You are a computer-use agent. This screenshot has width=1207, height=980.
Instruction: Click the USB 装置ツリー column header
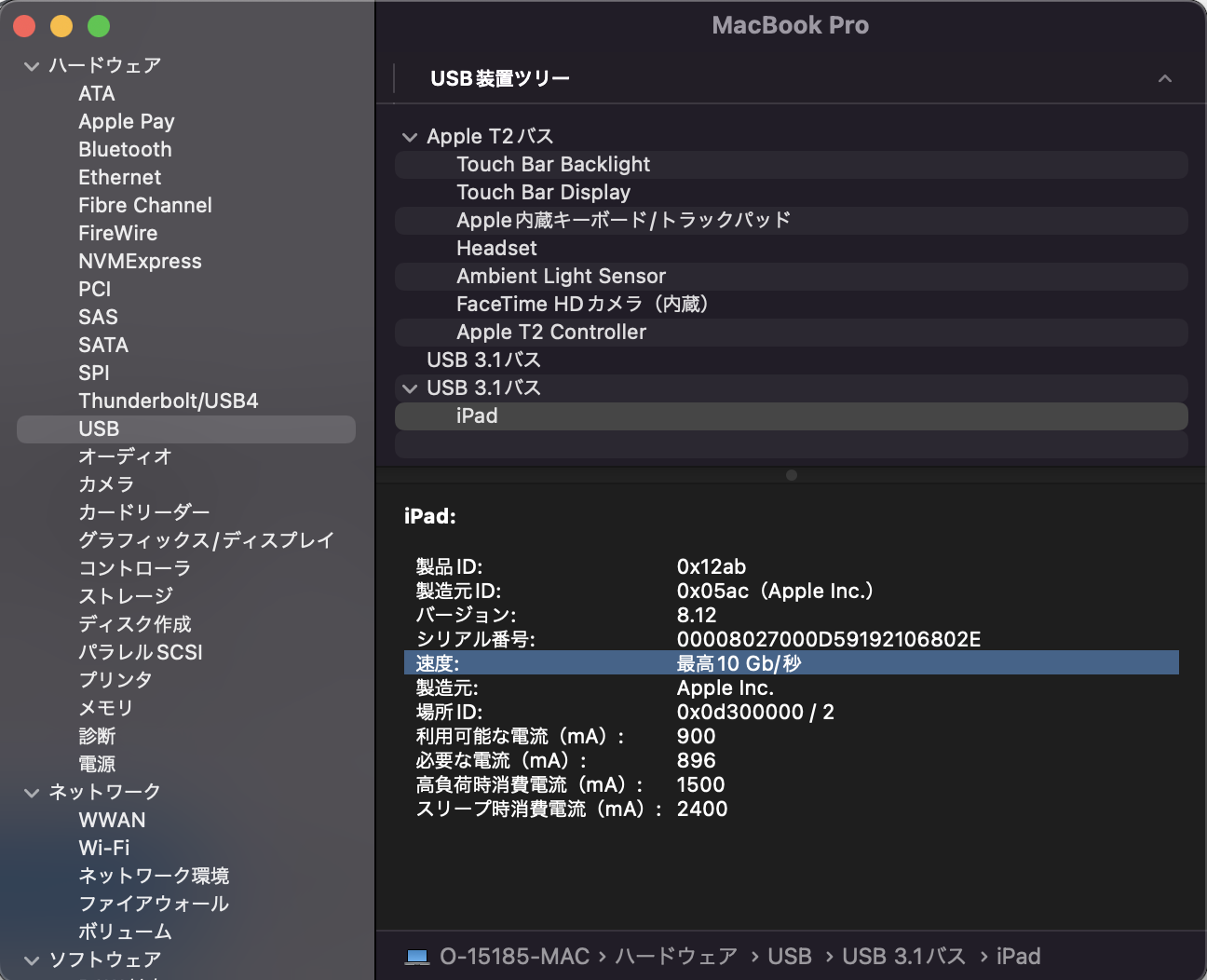(500, 78)
